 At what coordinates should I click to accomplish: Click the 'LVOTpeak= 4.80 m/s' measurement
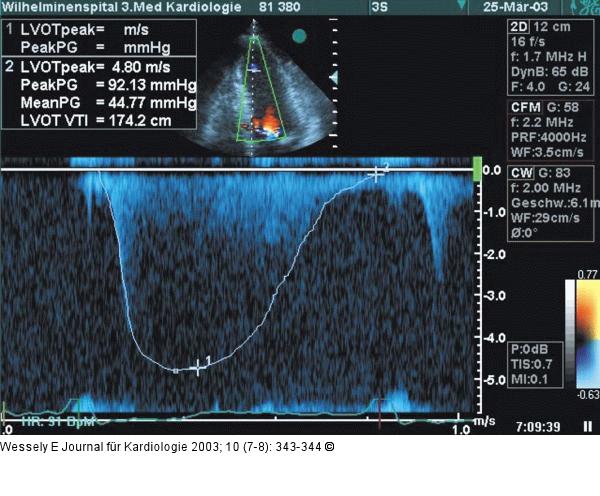pyautogui.click(x=95, y=67)
